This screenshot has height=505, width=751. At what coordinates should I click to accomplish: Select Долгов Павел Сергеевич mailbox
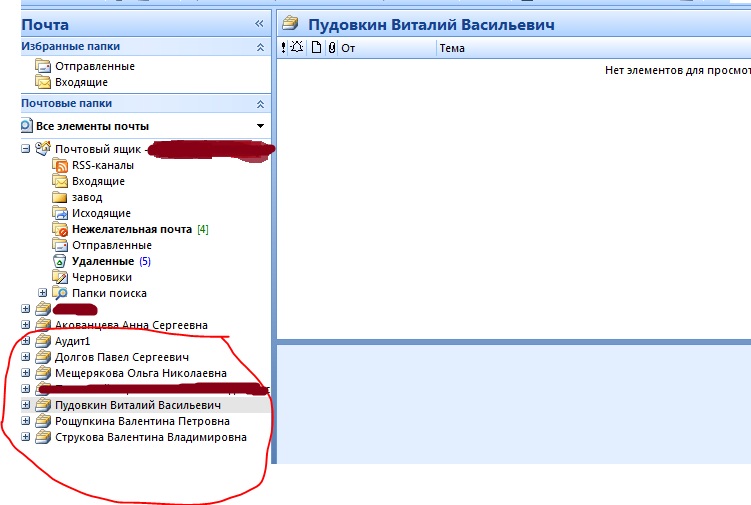click(122, 357)
